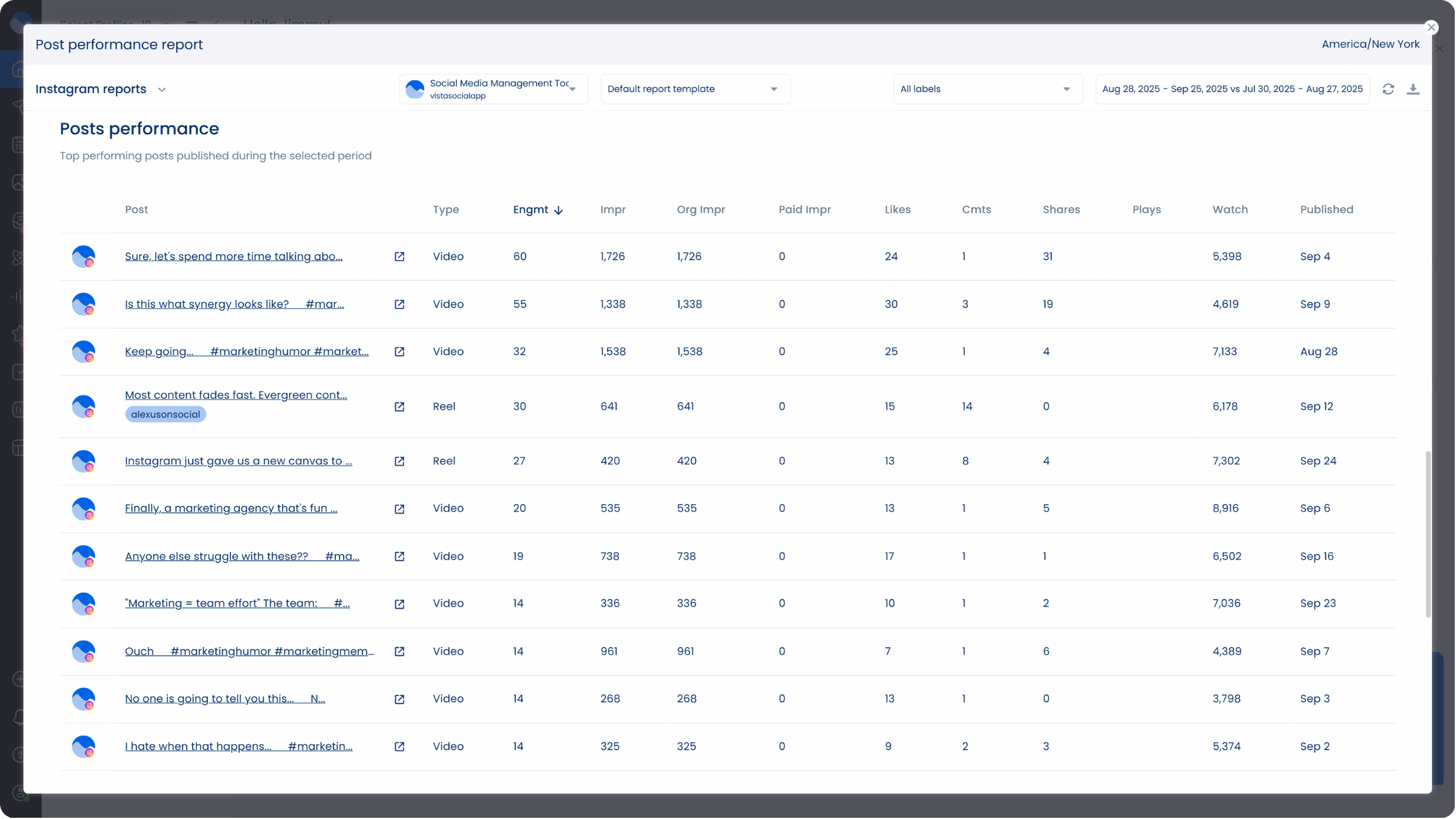This screenshot has height=819, width=1456.
Task: Open external link for "Keep going" post
Action: coord(399,351)
